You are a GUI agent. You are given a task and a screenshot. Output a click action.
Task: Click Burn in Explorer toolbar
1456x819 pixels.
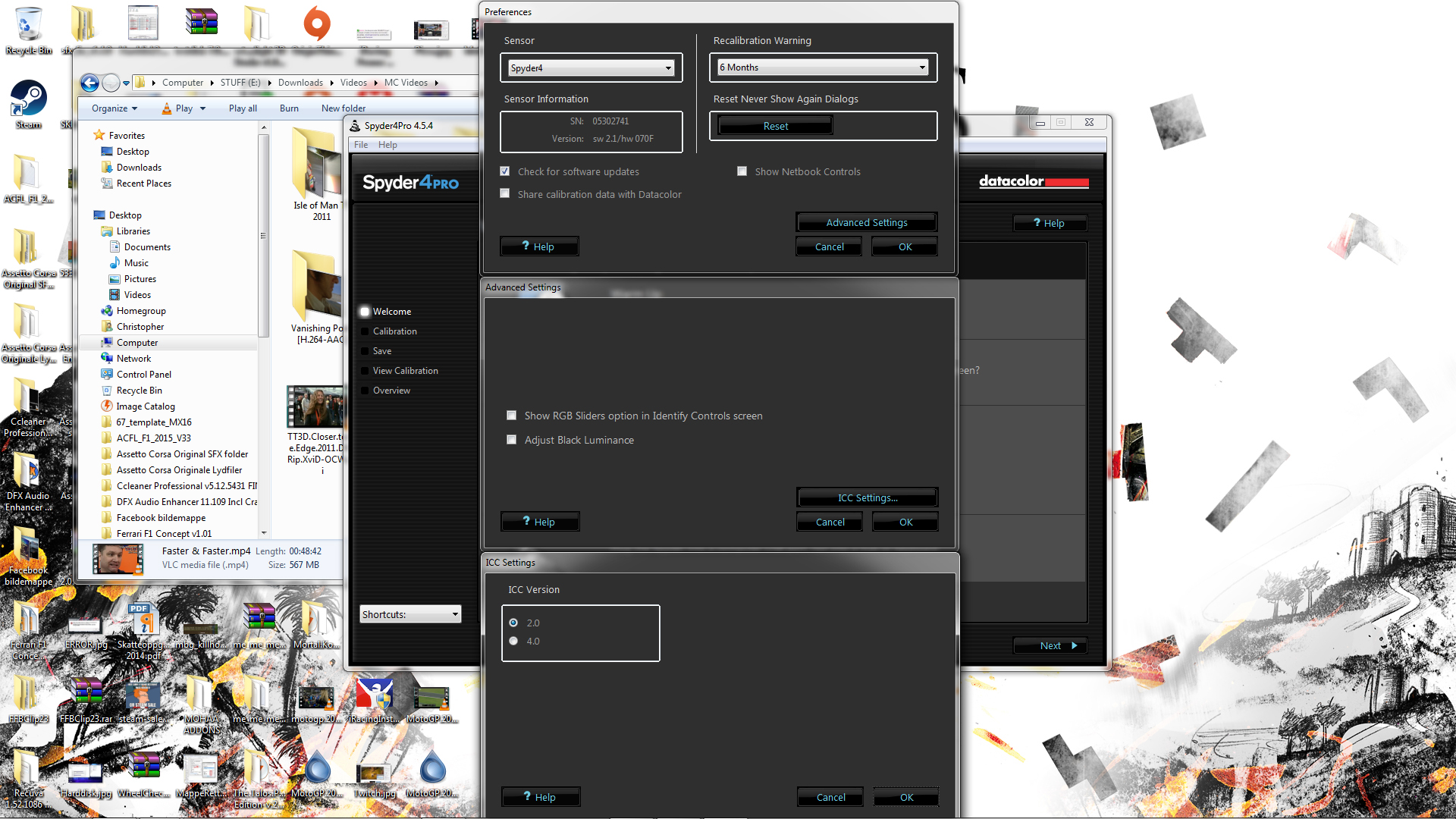click(289, 108)
